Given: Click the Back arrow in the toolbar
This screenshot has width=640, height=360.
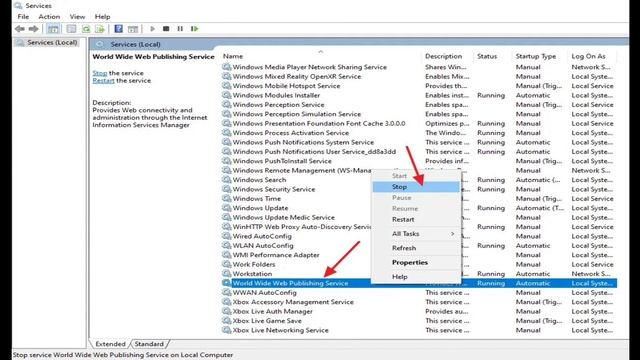Looking at the screenshot, I should 19,29.
